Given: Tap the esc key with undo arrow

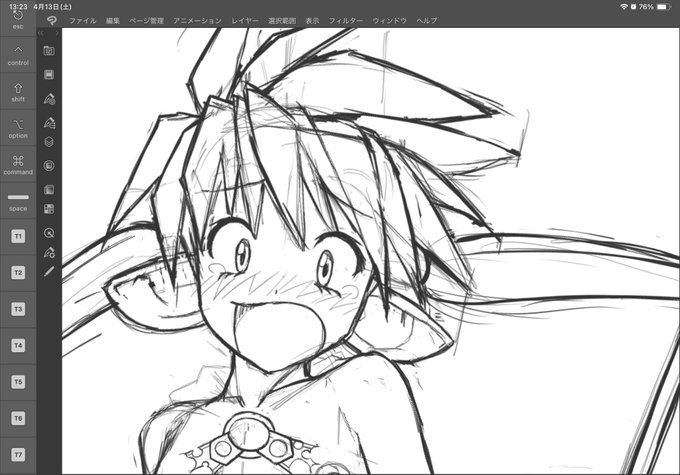Looking at the screenshot, I should [18, 20].
